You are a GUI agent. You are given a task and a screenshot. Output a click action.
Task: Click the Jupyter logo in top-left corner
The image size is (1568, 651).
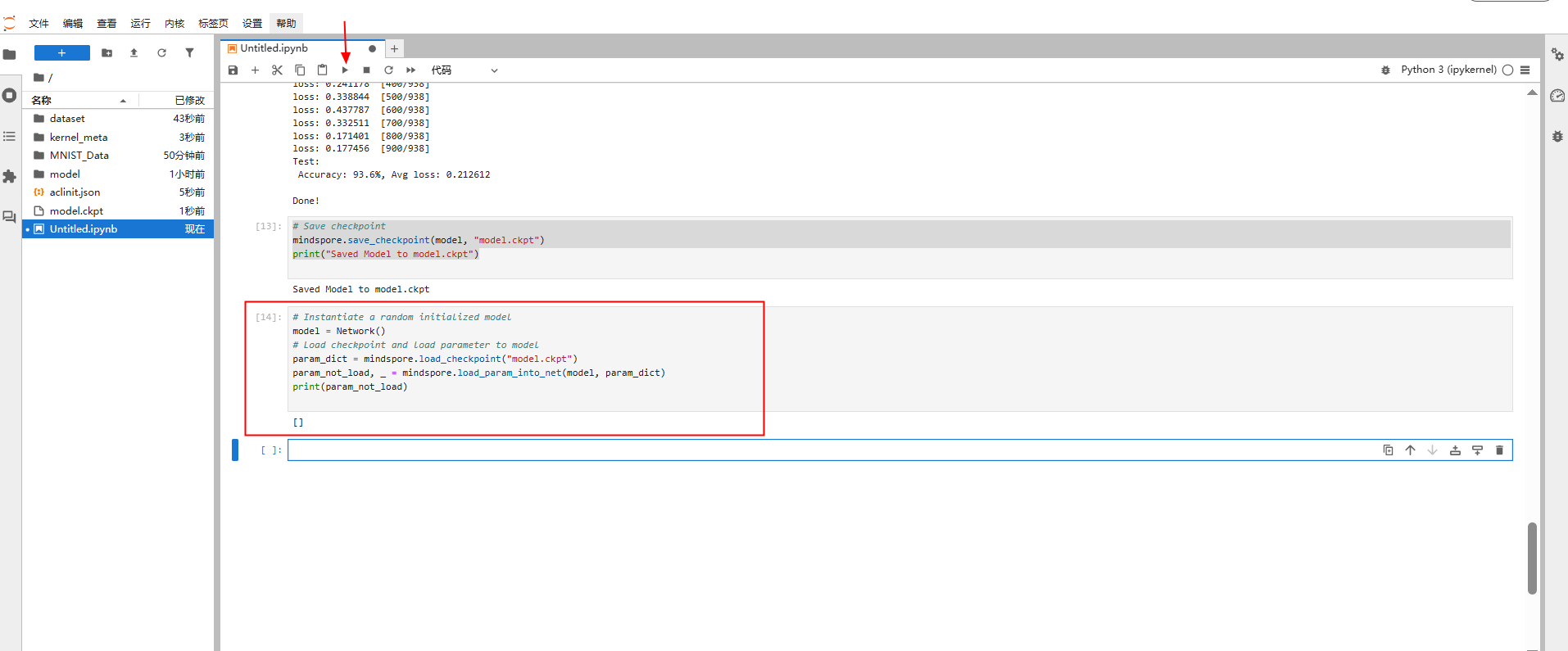pyautogui.click(x=9, y=23)
